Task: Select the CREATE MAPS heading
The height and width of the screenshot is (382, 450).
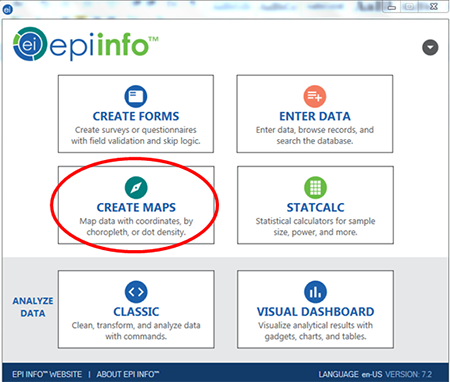Action: 136,207
